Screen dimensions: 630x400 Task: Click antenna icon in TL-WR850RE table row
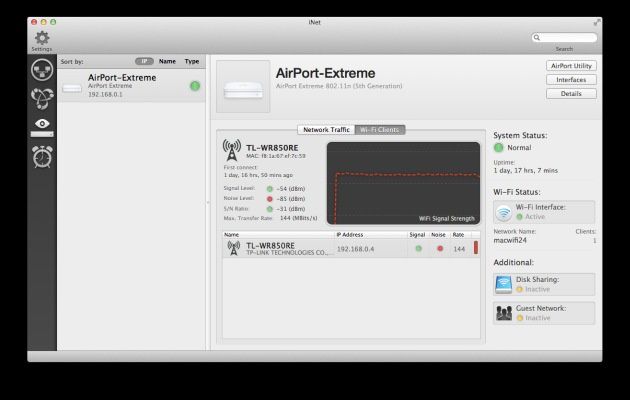click(233, 248)
